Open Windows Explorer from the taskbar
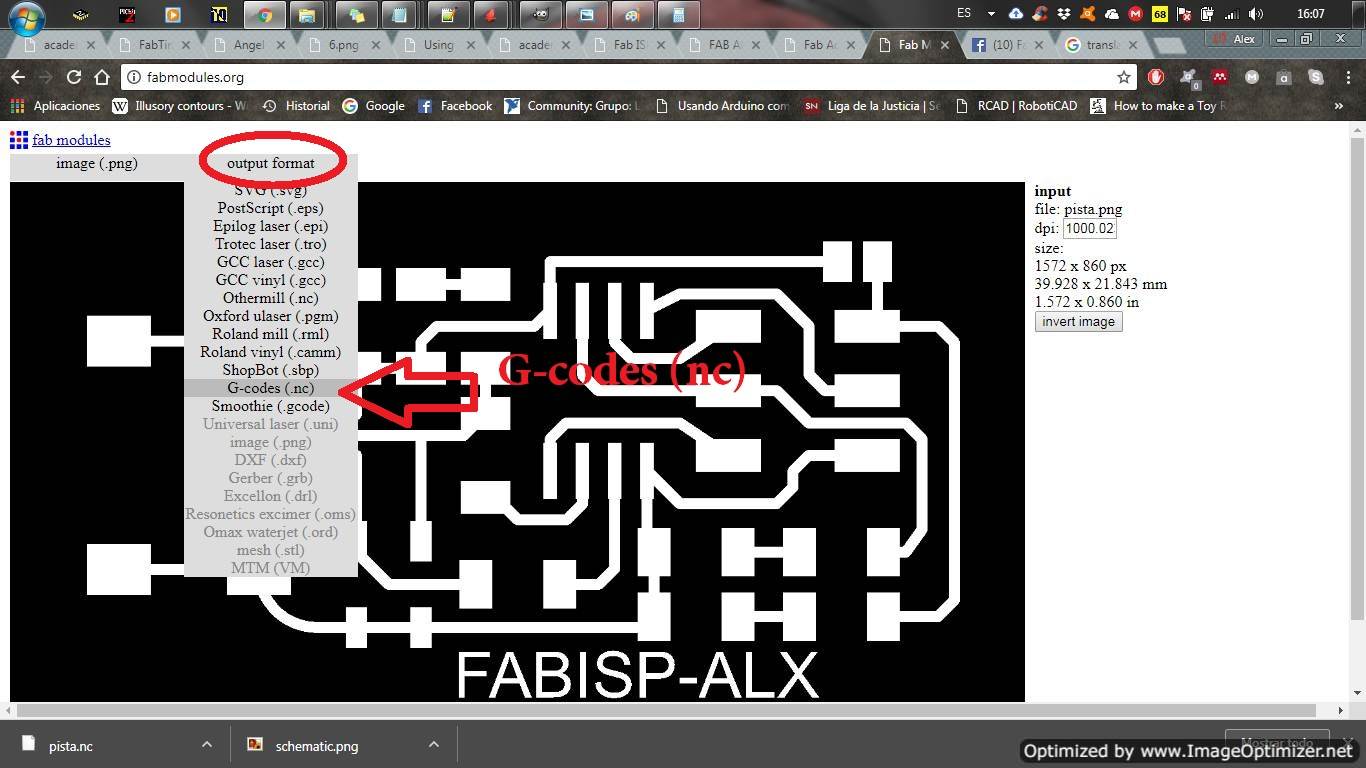 pos(308,15)
